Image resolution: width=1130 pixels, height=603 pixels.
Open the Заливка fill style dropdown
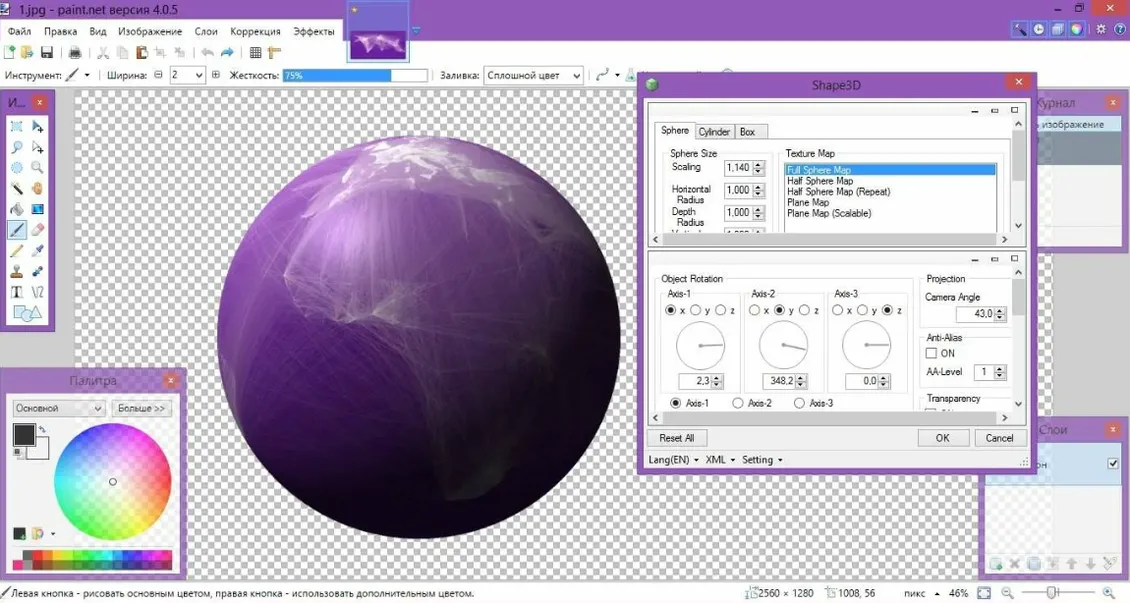click(533, 75)
